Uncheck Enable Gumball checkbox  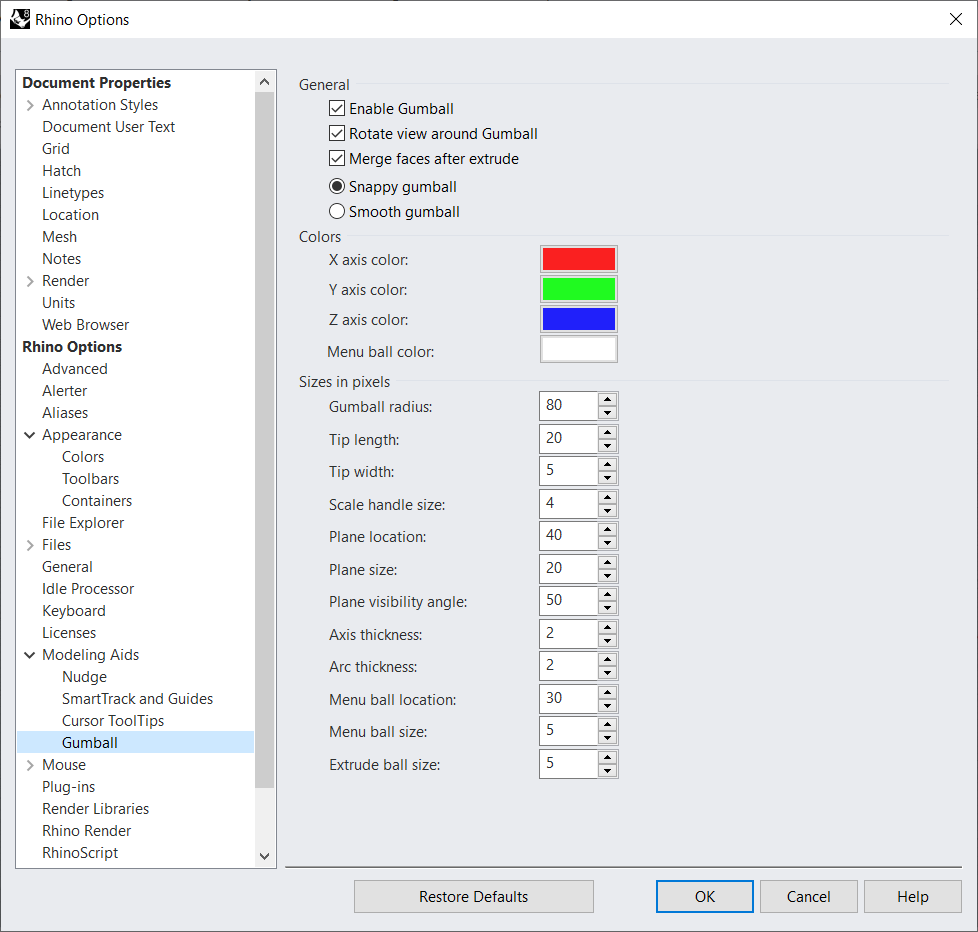point(337,108)
